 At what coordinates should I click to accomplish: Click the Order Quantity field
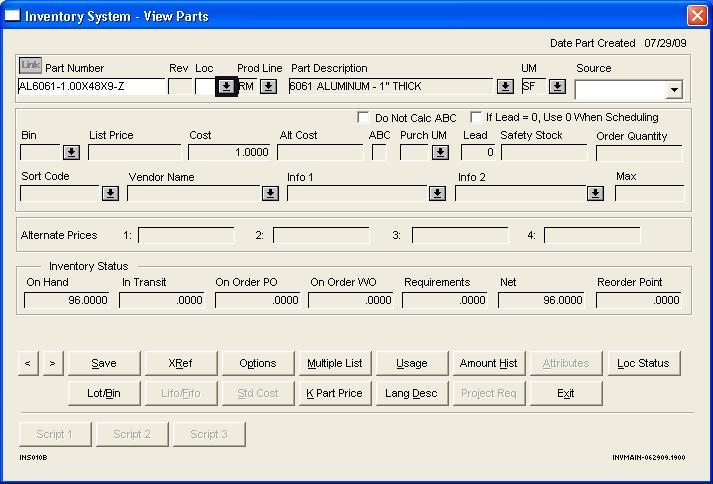tap(639, 153)
